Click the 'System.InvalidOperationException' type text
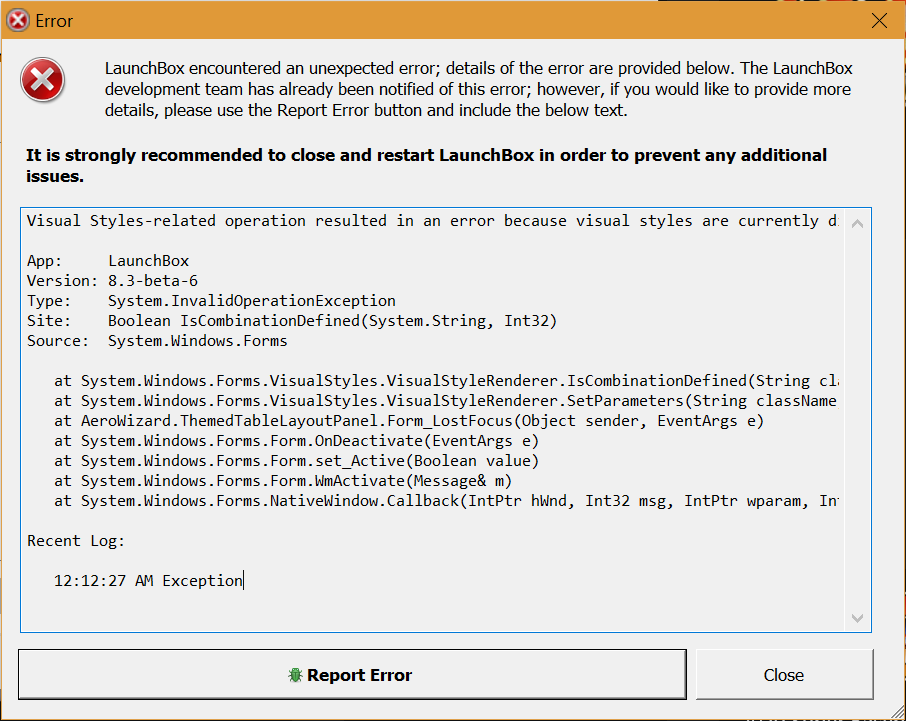 251,301
